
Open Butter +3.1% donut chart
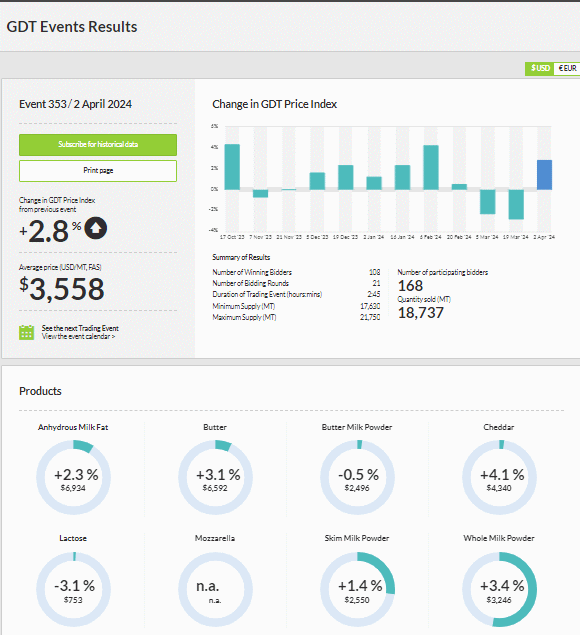pyautogui.click(x=215, y=477)
